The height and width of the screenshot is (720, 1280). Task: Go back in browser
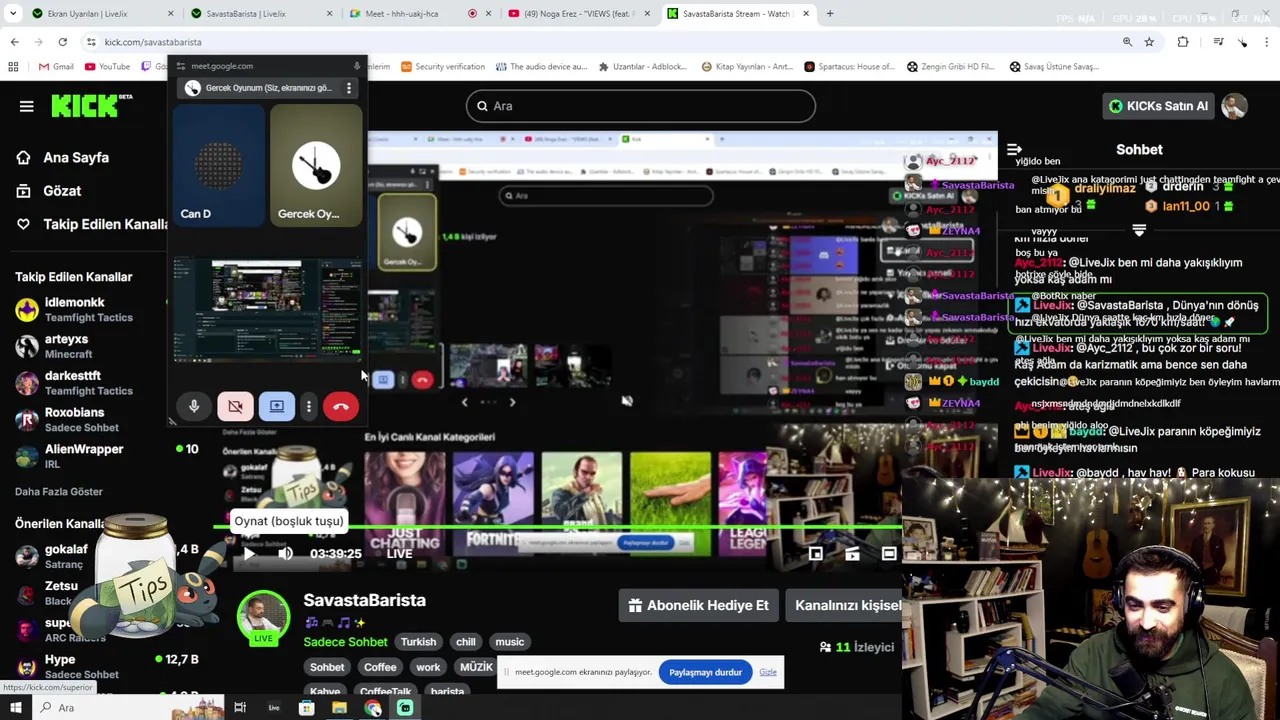coord(14,42)
